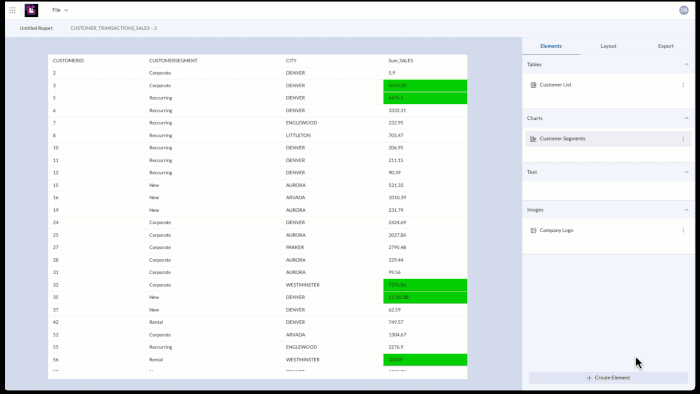Click the WESTMINSTER city cell for customer 32
The image size is (700, 394).
303,285
